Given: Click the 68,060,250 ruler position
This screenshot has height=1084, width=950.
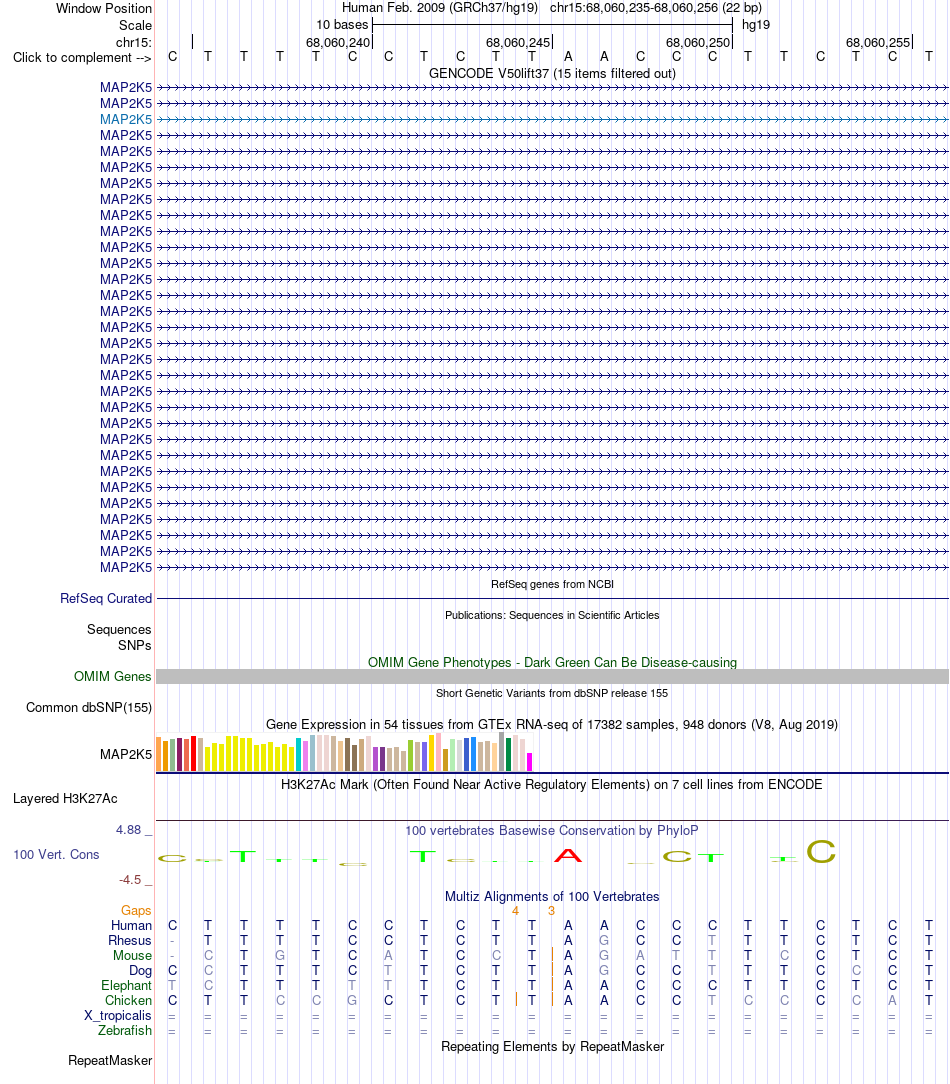Looking at the screenshot, I should point(698,43).
